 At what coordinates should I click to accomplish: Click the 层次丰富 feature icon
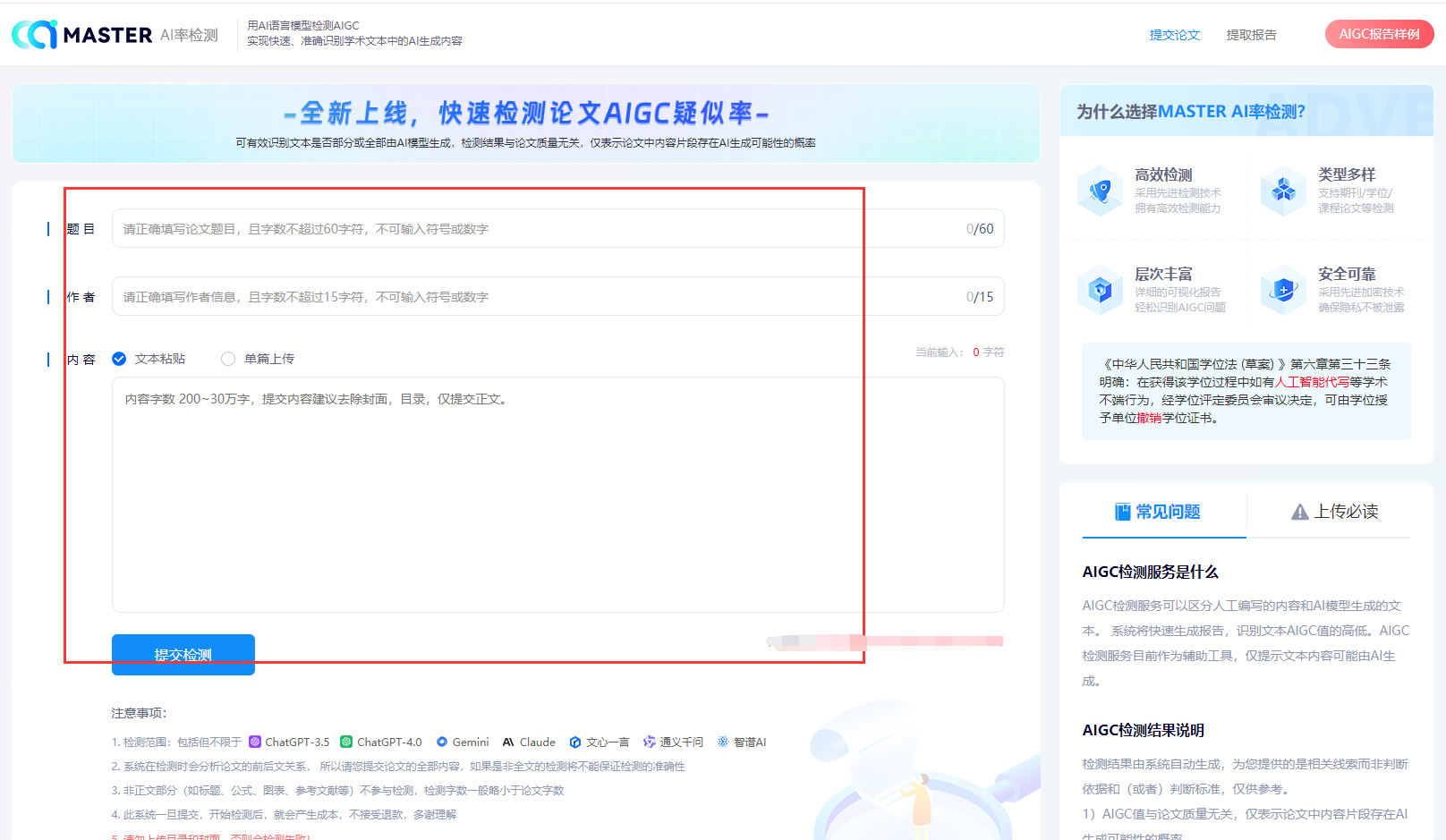coord(1101,290)
